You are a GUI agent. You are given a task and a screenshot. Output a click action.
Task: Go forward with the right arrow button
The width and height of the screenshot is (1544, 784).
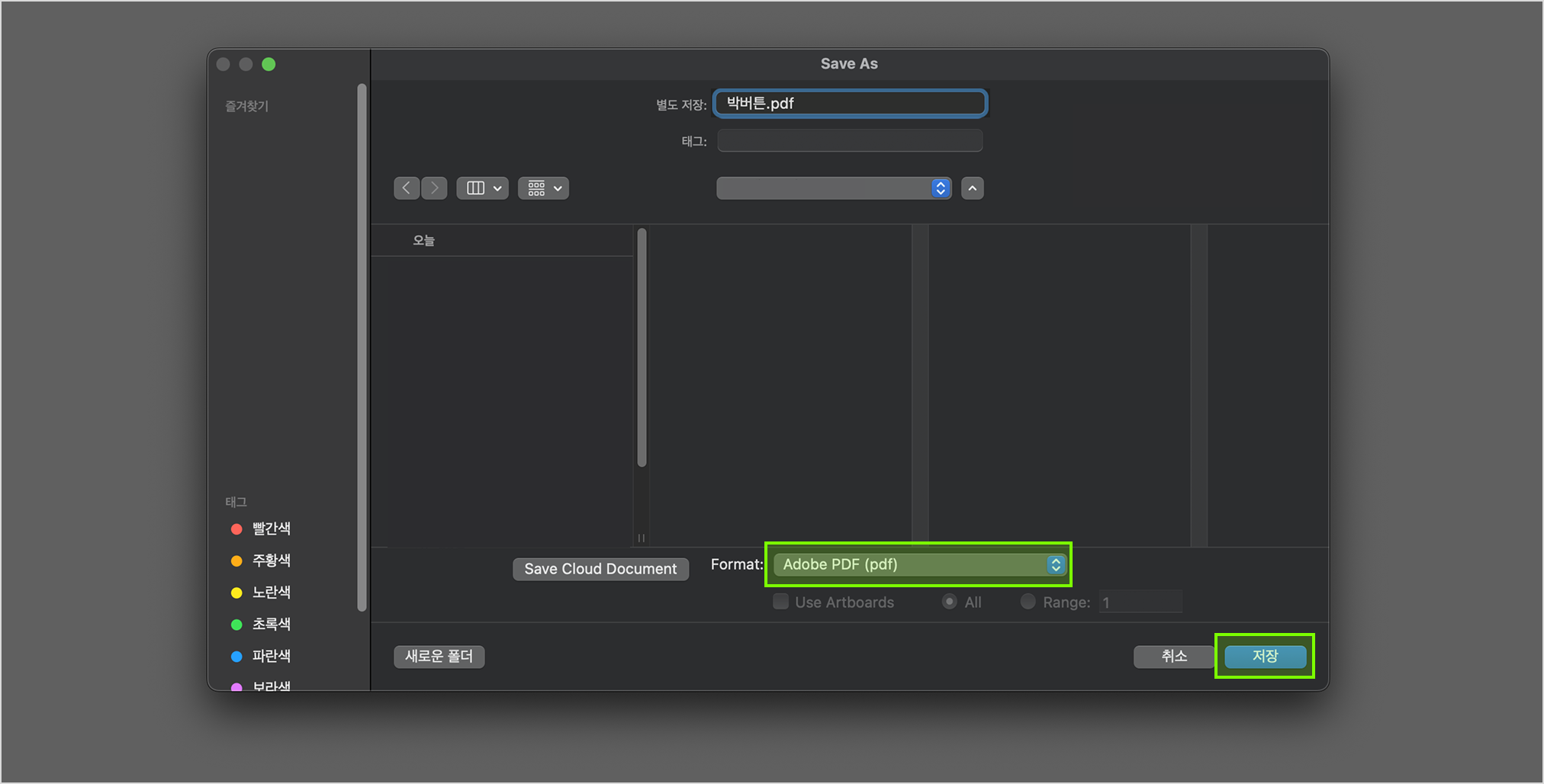(x=434, y=188)
